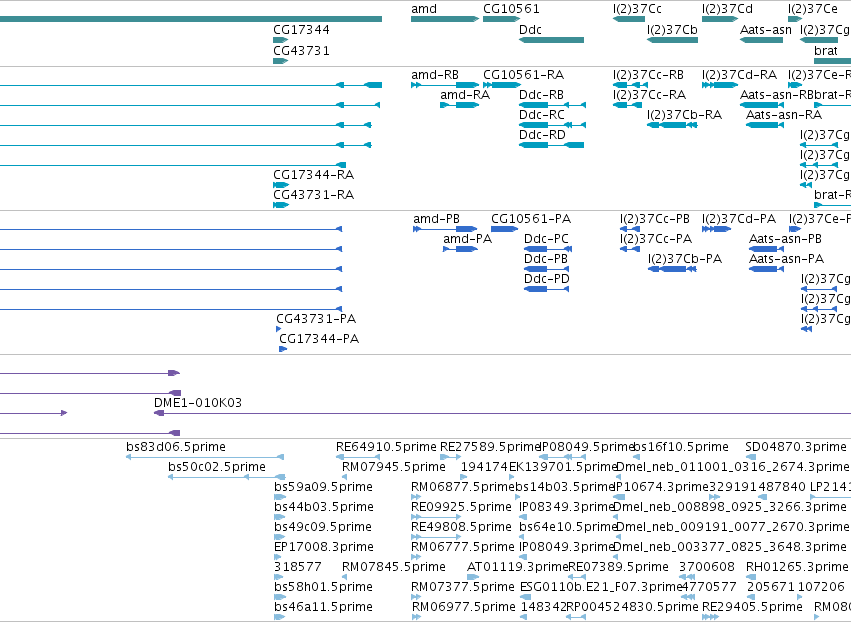The height and width of the screenshot is (622, 851).
Task: Click the amd-RA transcript label
Action: (465, 95)
